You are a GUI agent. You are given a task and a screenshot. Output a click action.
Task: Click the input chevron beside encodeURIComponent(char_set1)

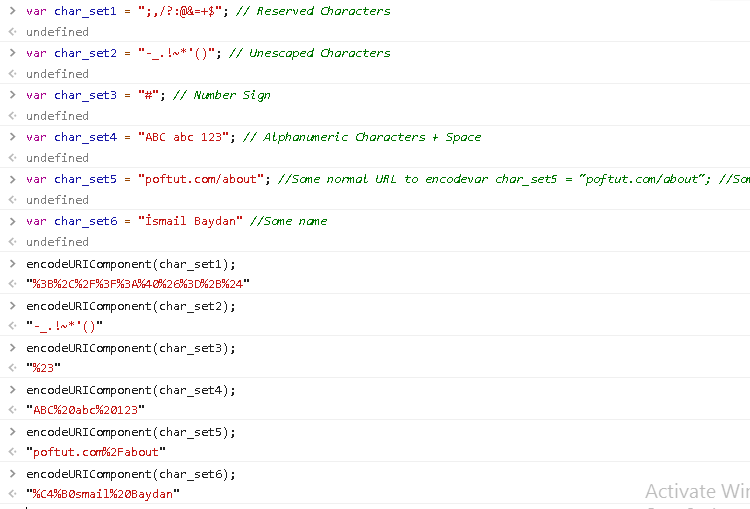13,264
